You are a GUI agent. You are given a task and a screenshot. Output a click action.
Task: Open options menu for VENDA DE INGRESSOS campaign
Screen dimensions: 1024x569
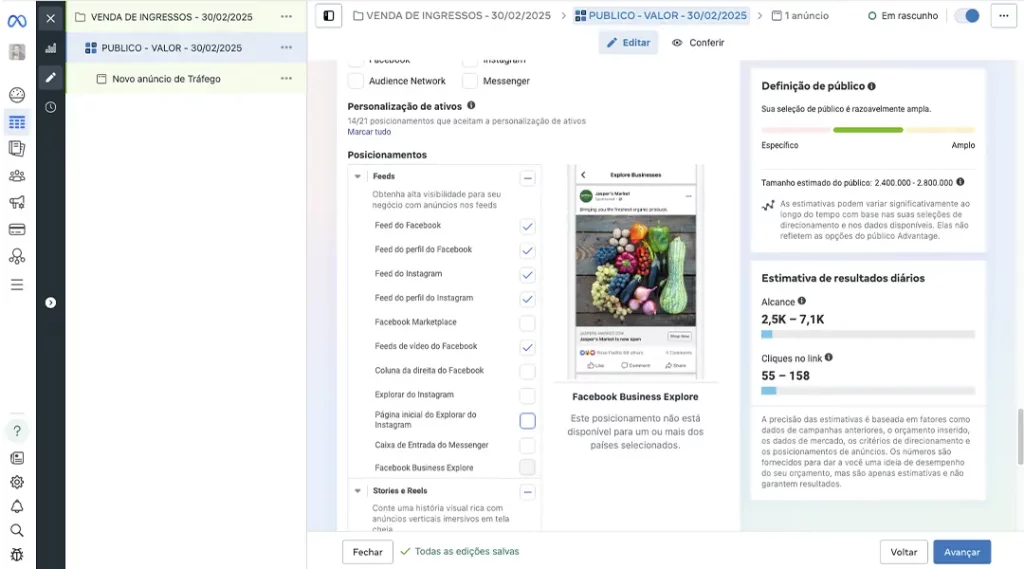[x=287, y=17]
